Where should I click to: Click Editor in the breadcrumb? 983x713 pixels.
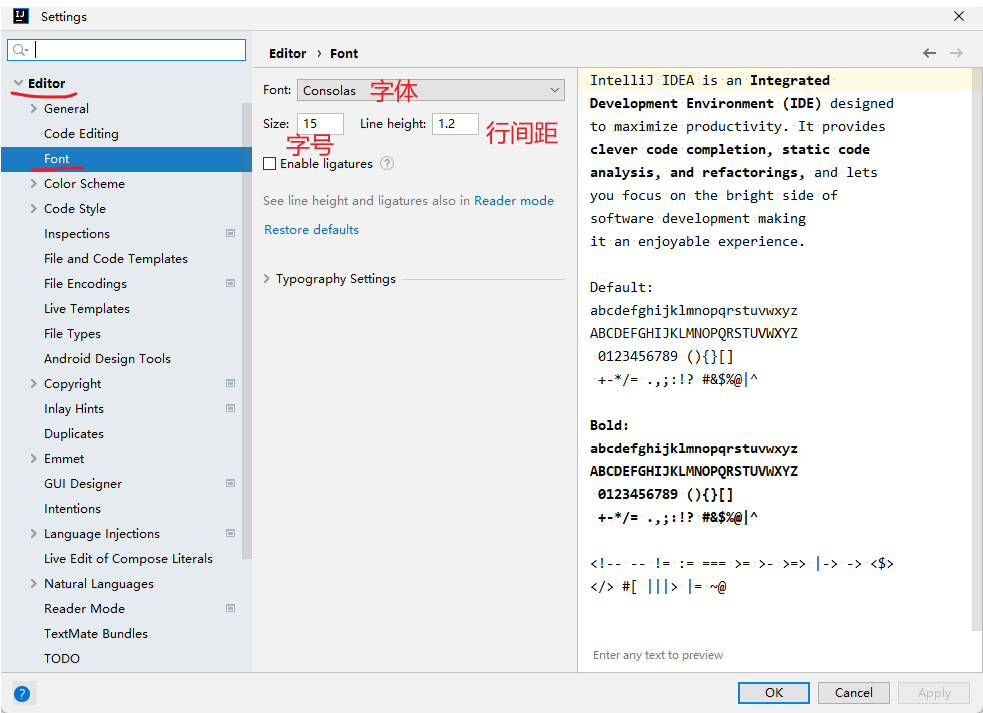point(288,53)
